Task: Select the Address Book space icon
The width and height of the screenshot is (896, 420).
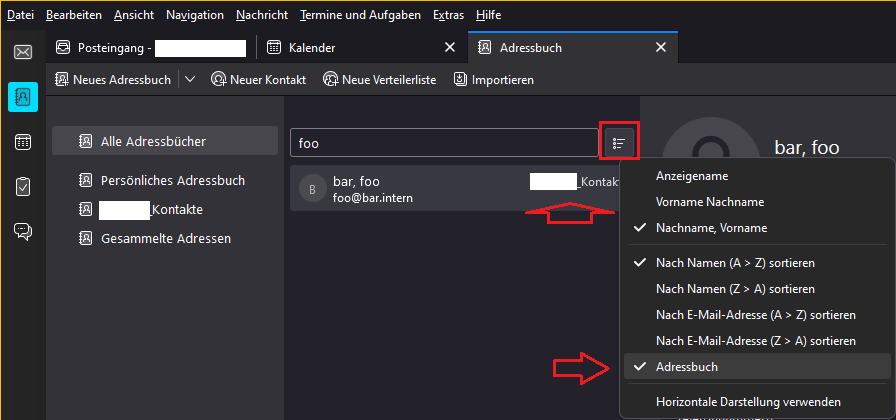Action: click(22, 96)
